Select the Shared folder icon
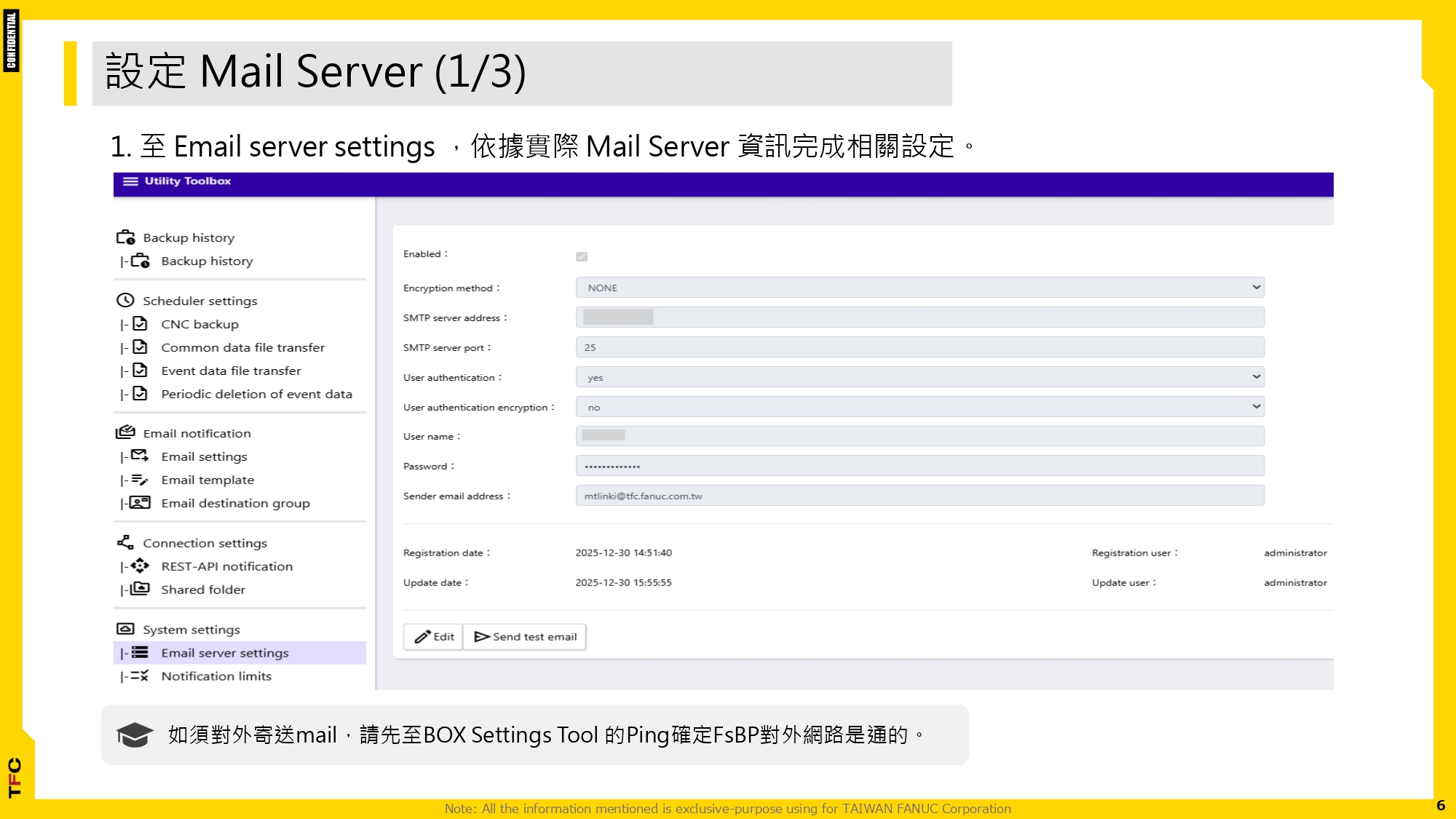The width and height of the screenshot is (1456, 819). pyautogui.click(x=139, y=589)
